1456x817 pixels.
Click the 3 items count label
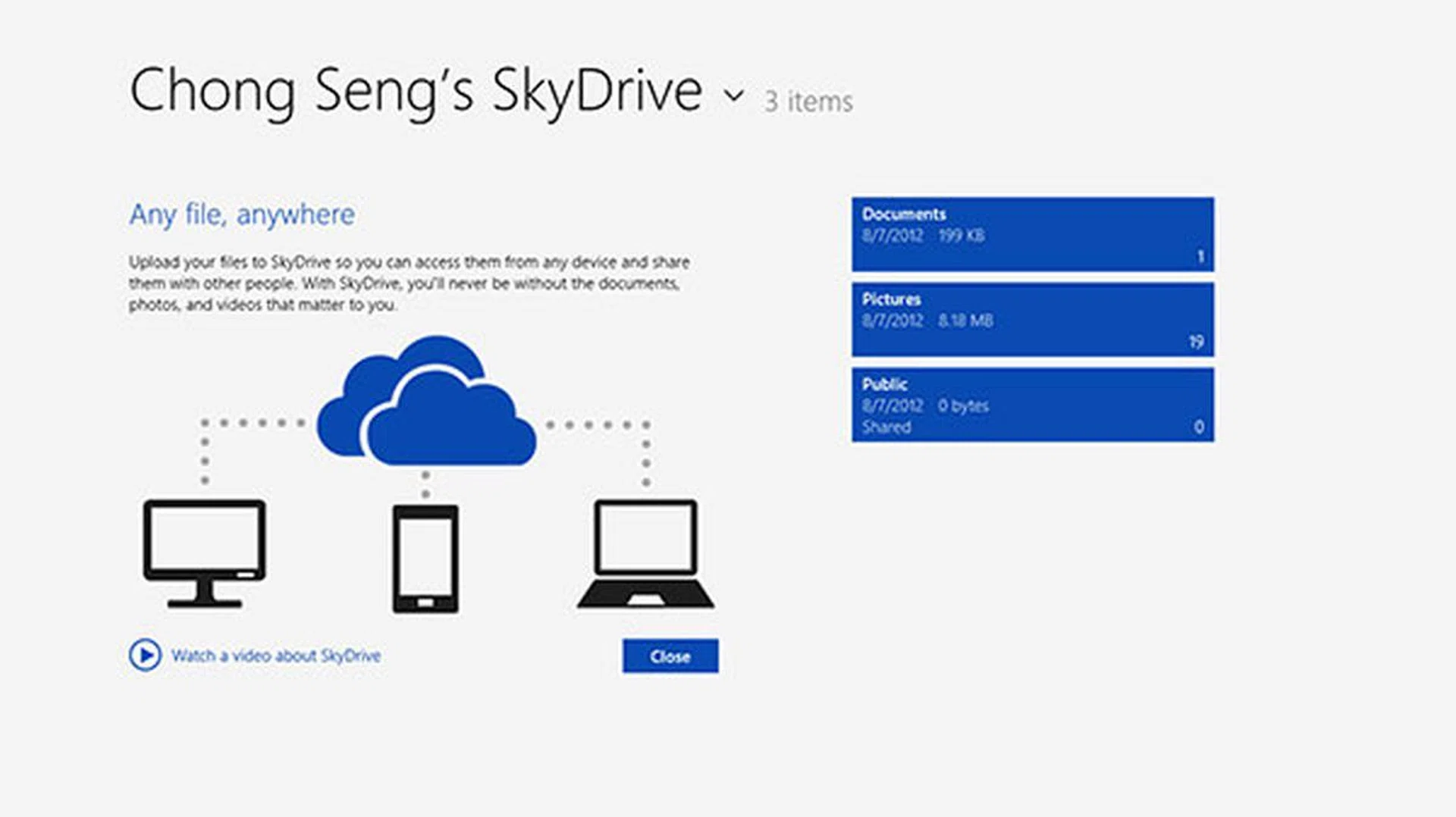point(808,102)
